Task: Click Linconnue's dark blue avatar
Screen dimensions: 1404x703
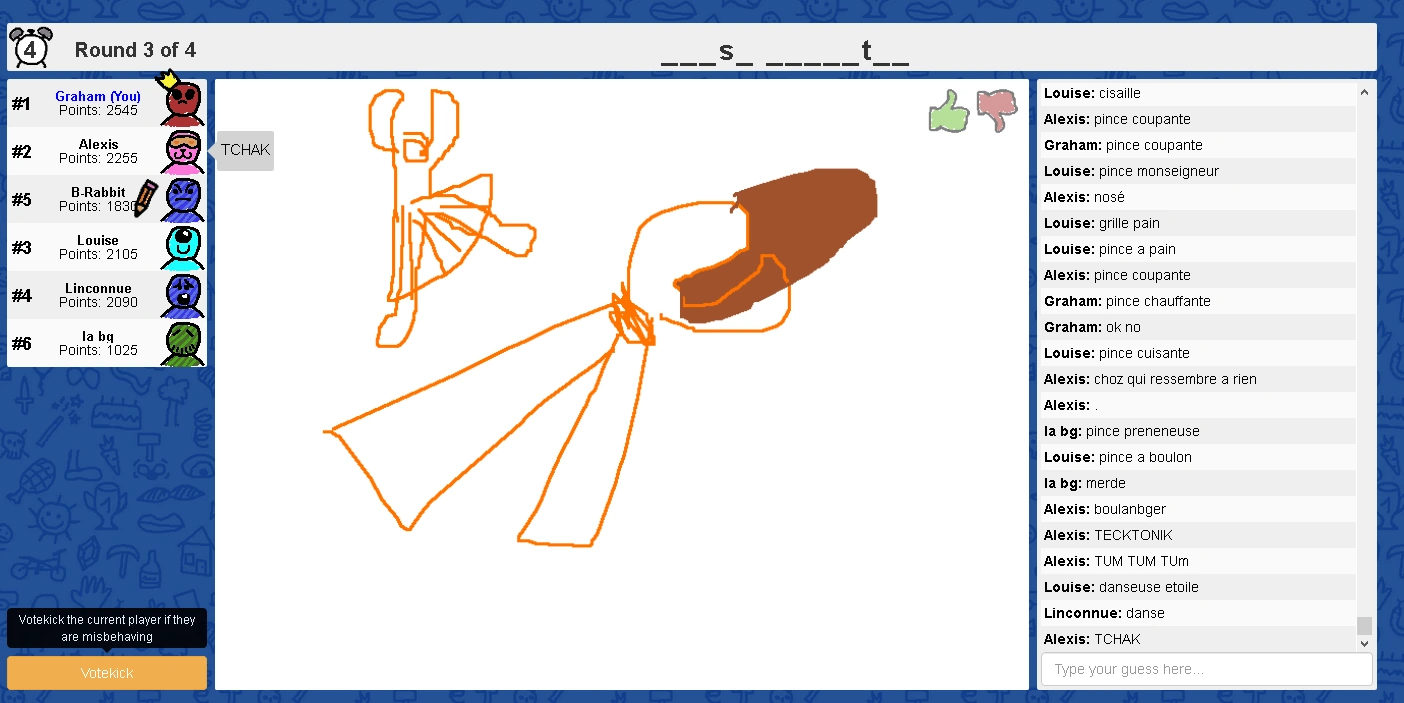Action: click(x=183, y=296)
